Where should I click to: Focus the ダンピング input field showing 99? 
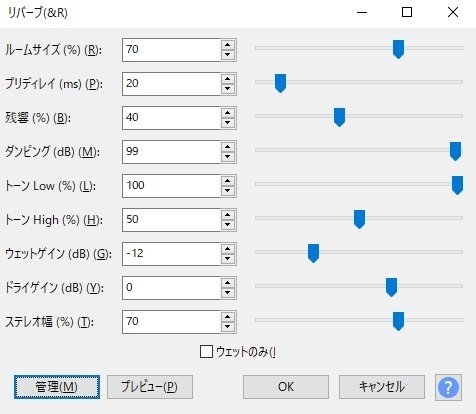(171, 152)
